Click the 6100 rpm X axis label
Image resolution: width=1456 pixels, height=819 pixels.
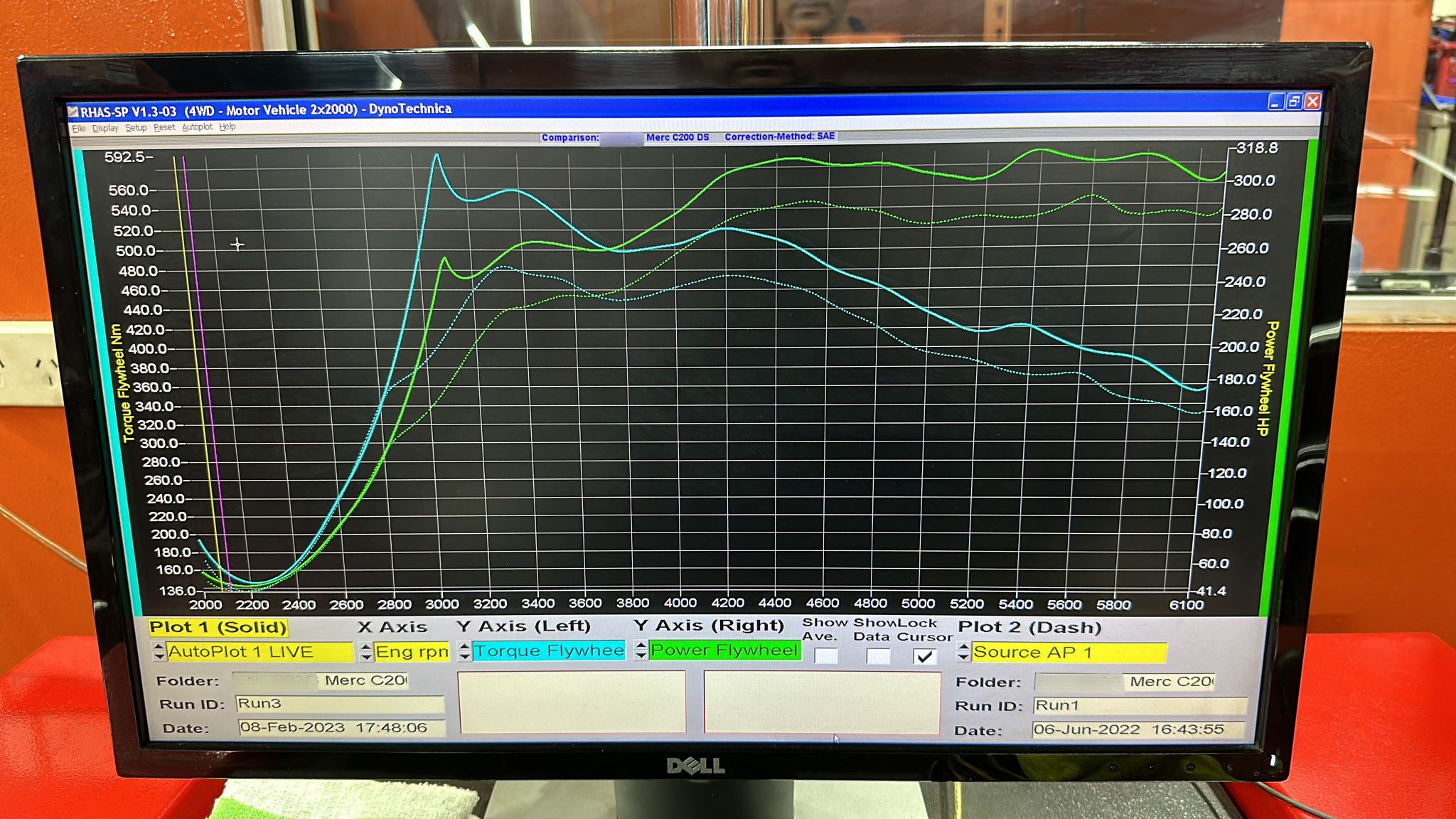click(x=1187, y=605)
